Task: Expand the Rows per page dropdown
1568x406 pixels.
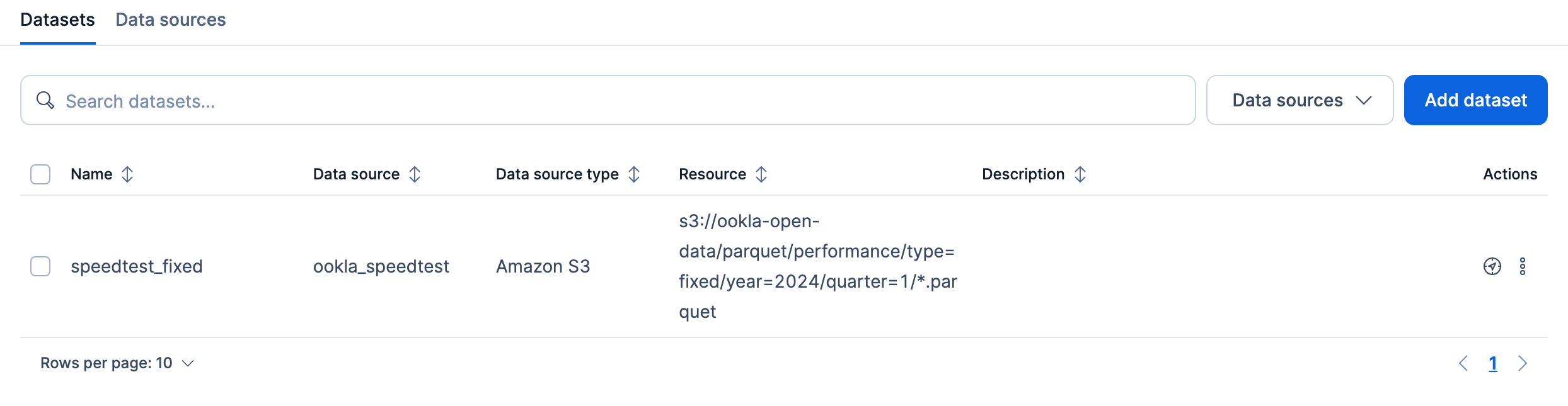Action: tap(117, 363)
